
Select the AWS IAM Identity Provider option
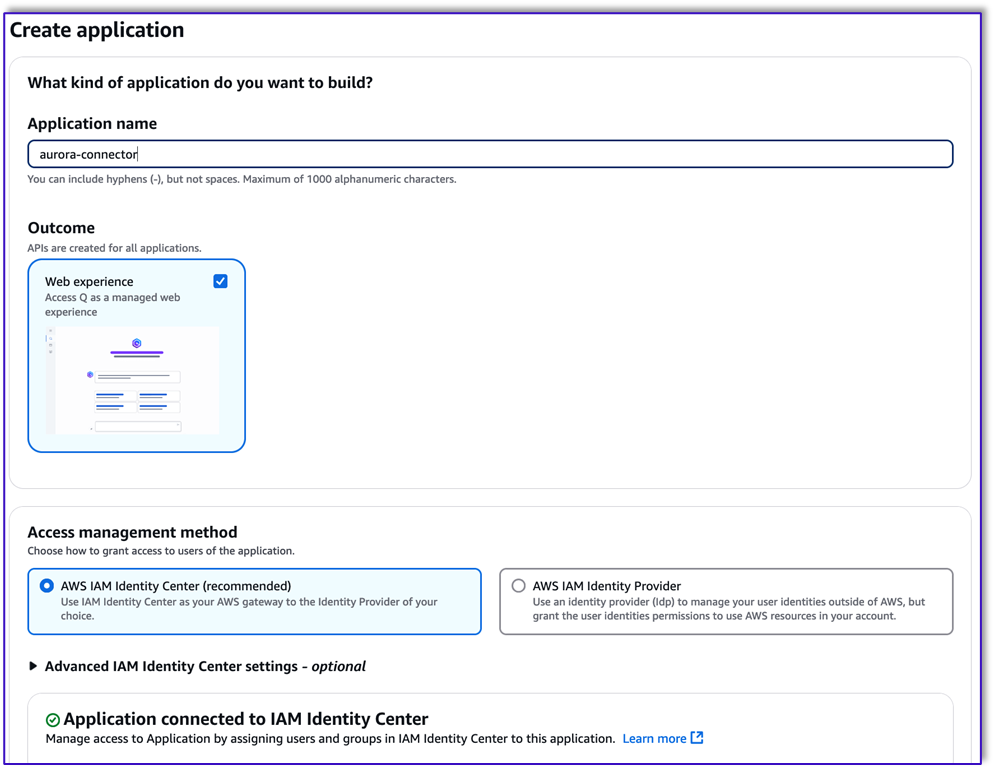tap(519, 585)
